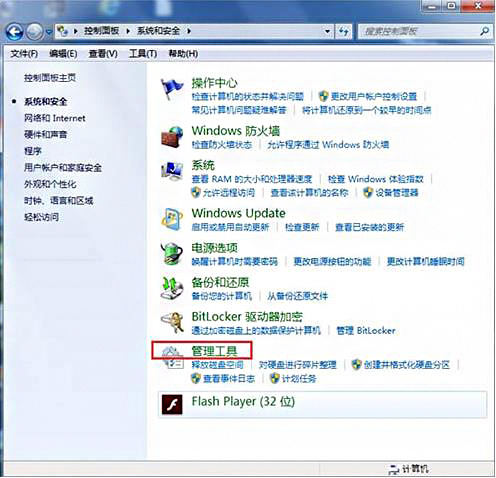Open 将计算机还原到一个较早的时间点

(x=367, y=110)
